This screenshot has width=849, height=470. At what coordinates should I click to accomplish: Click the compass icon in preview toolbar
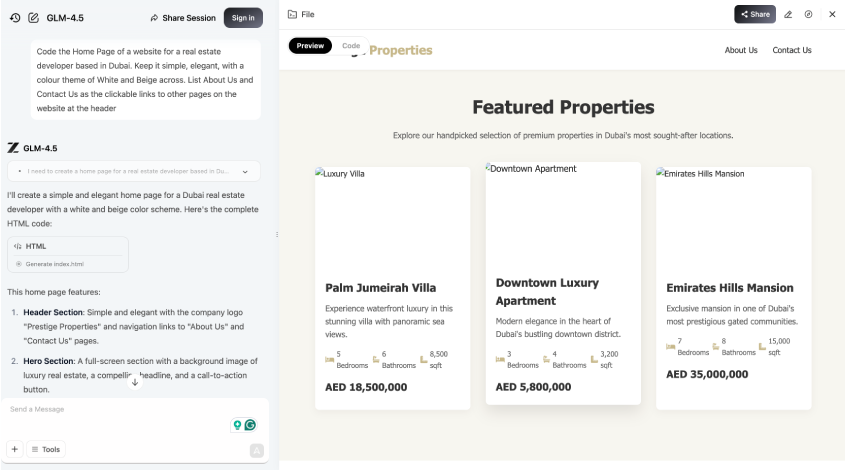click(808, 15)
